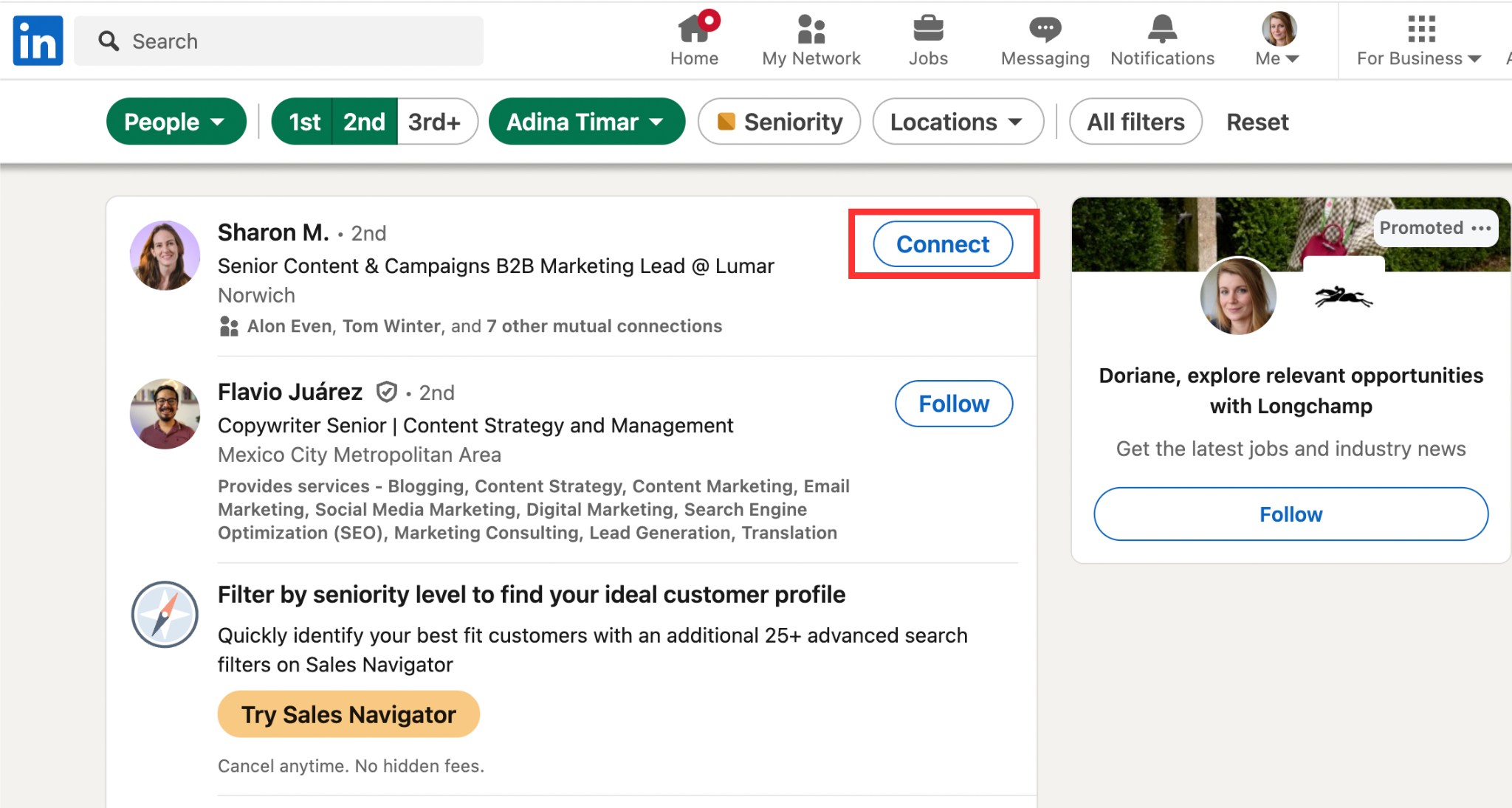Select the My Network nav label
Viewport: 1512px width, 808px height.
(811, 58)
